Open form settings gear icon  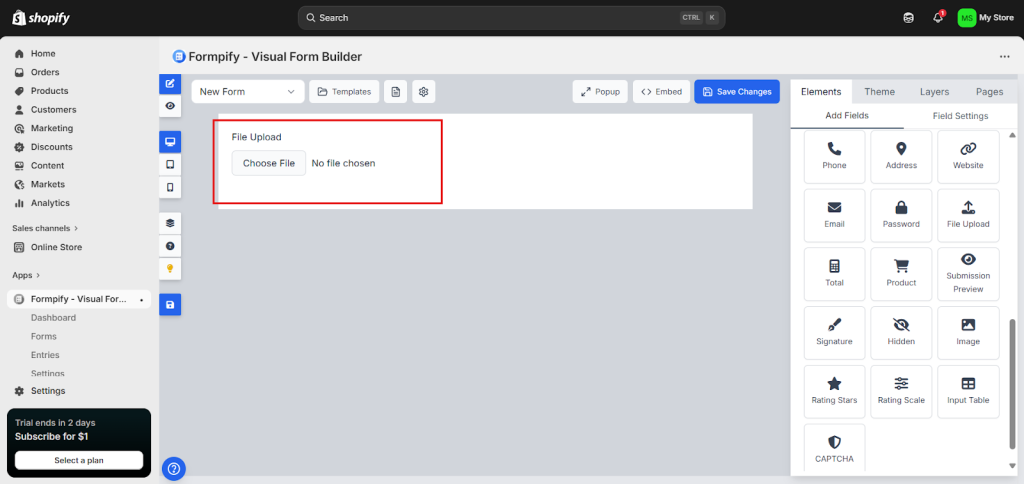click(424, 92)
